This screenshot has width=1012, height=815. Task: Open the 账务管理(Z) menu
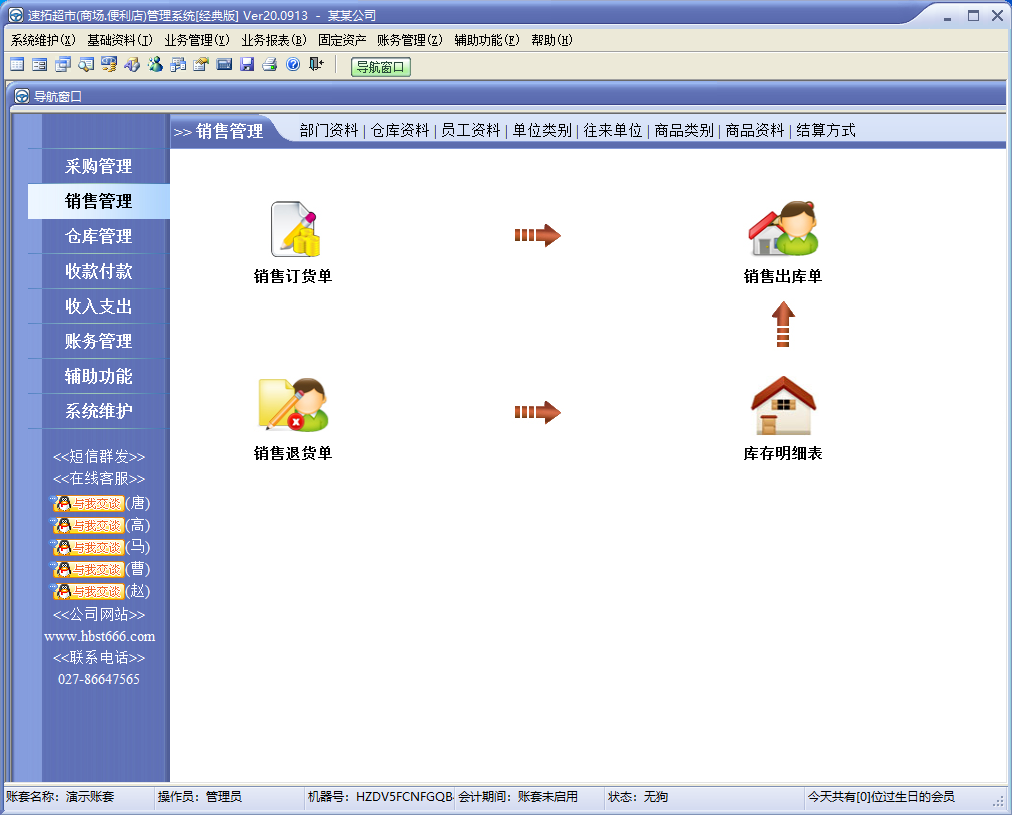[x=410, y=40]
